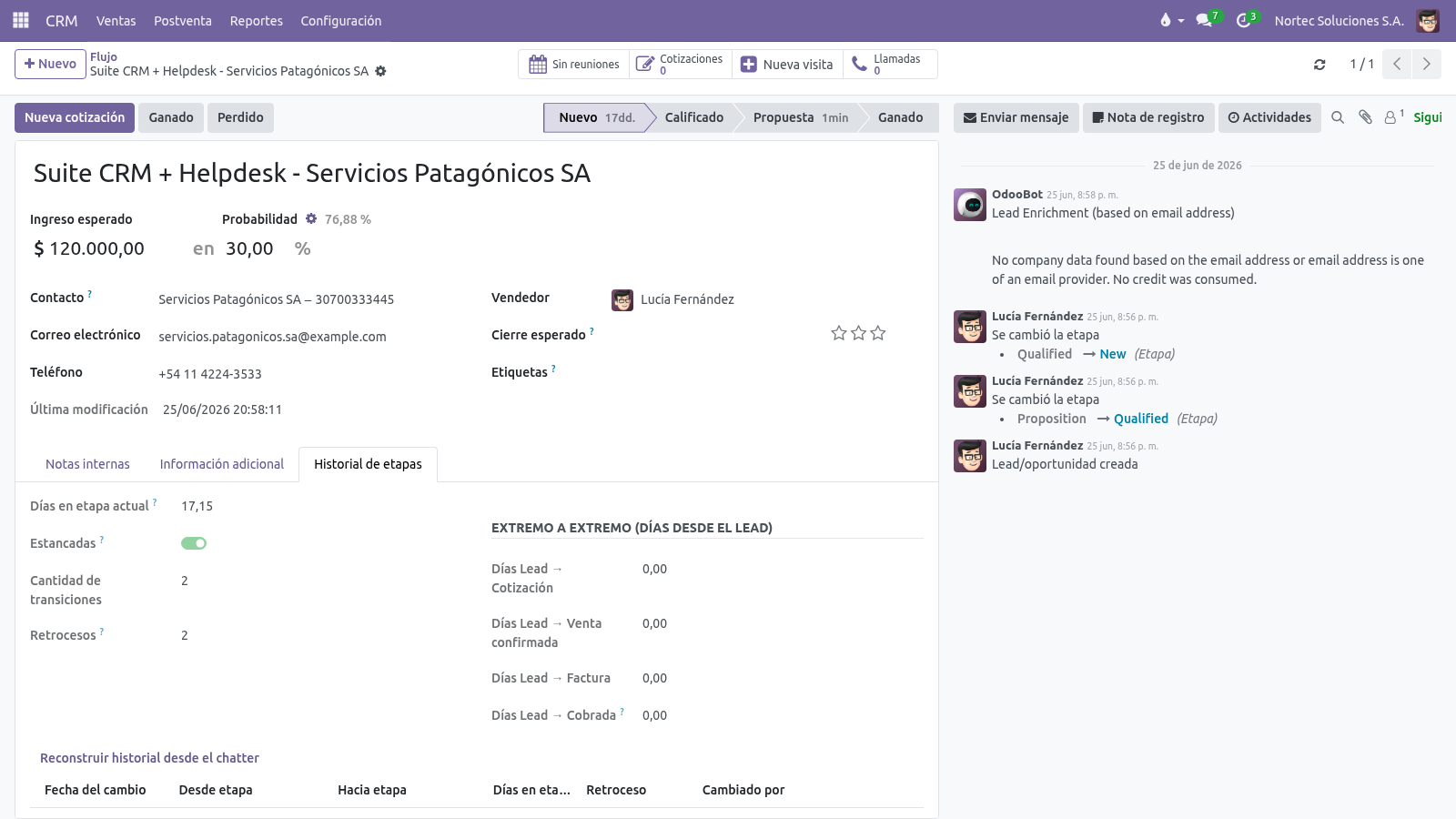Viewport: 1456px width, 819px height.
Task: Set priority to the first star
Action: point(839,333)
